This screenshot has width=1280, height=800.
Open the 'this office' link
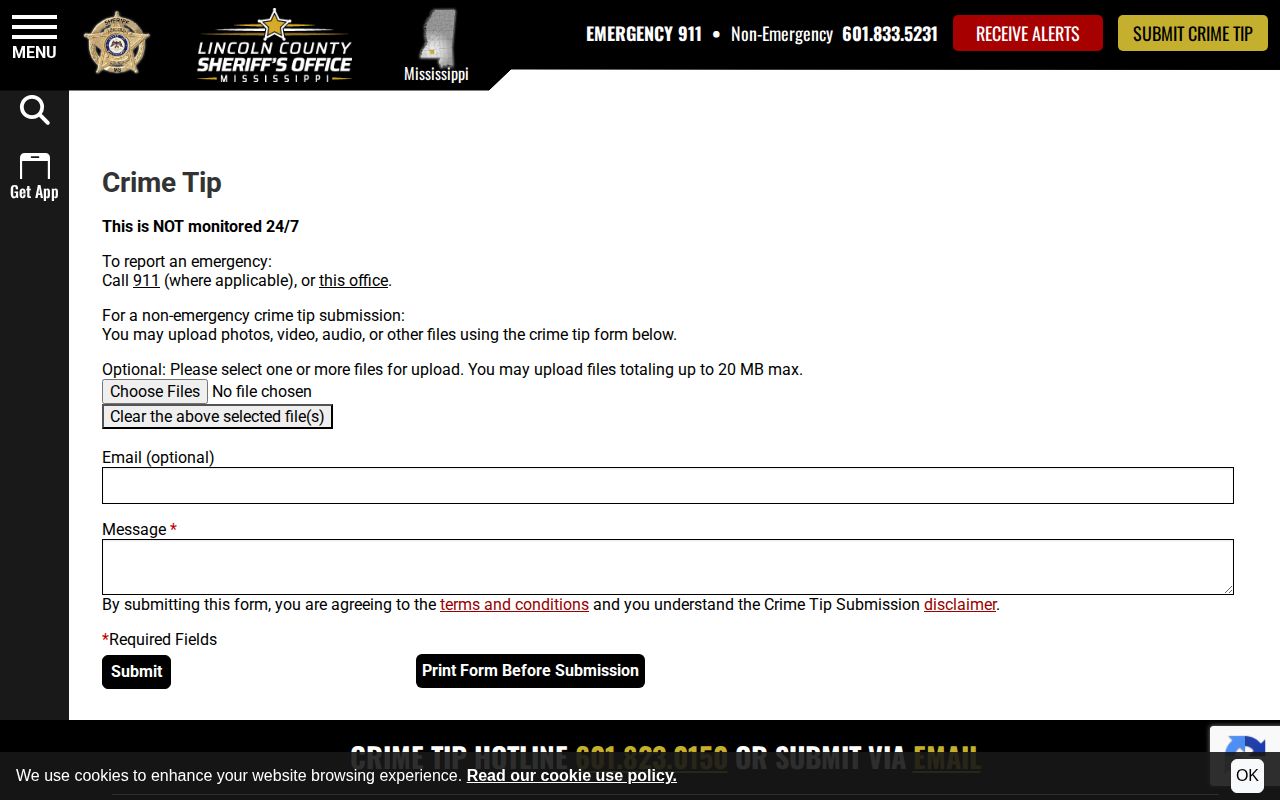(353, 280)
